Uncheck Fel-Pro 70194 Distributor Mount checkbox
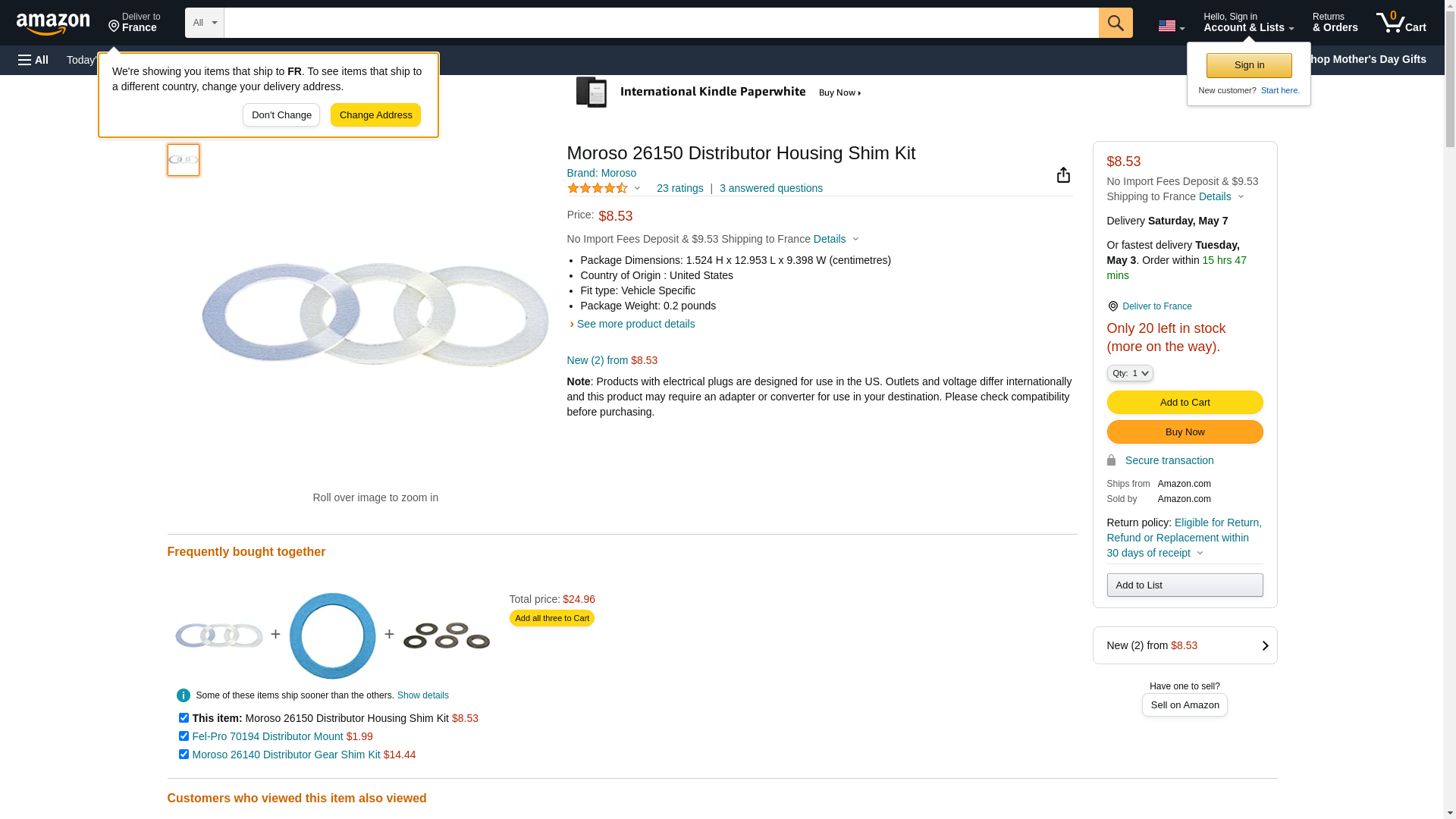1456x819 pixels. coord(184,736)
